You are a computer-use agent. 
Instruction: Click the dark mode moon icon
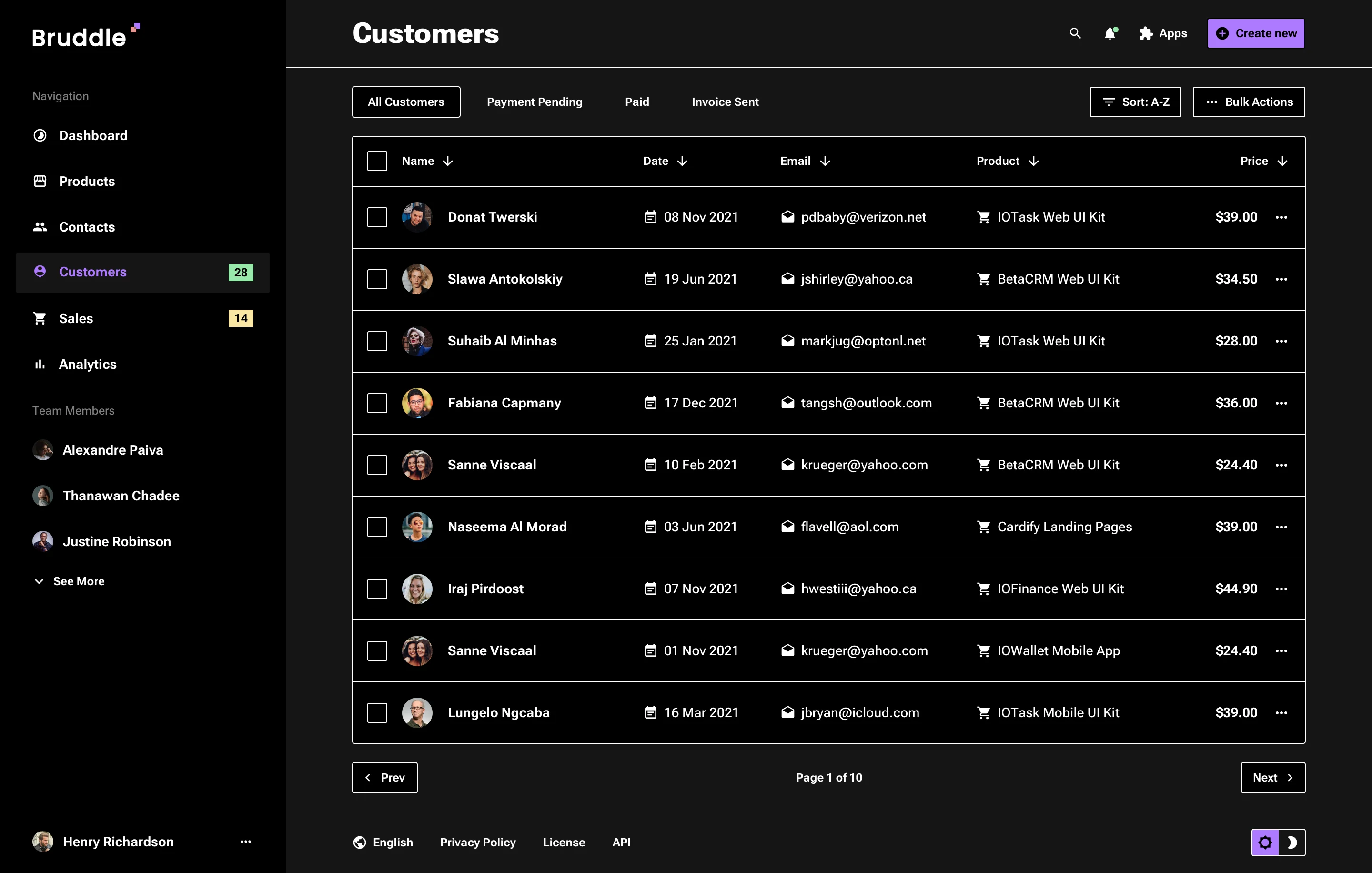[x=1292, y=842]
